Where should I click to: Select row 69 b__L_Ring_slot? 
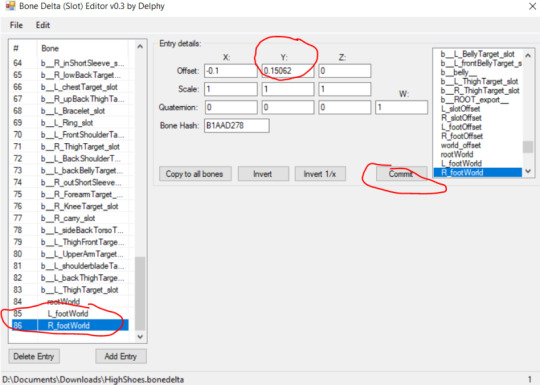coord(70,123)
